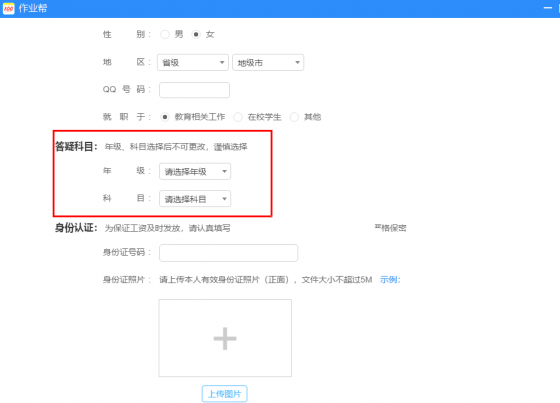Click the 作业帮 app logo icon

9,8
